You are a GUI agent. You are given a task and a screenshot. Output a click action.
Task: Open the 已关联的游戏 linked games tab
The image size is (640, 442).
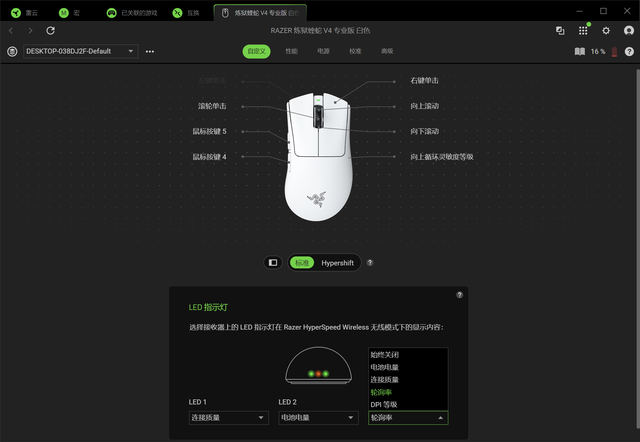131,13
